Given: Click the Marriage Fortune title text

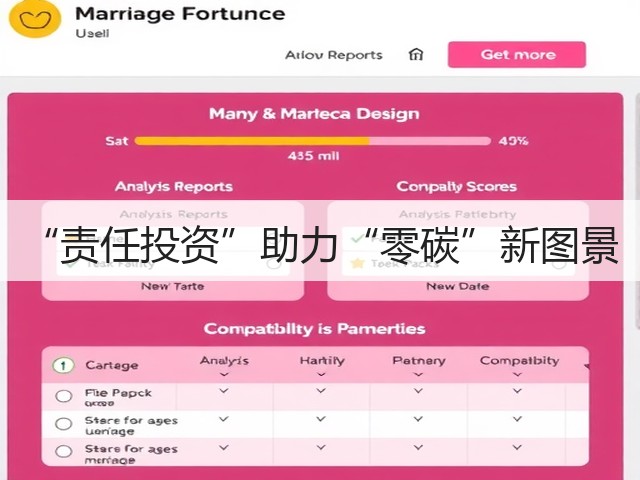Looking at the screenshot, I should pyautogui.click(x=180, y=14).
